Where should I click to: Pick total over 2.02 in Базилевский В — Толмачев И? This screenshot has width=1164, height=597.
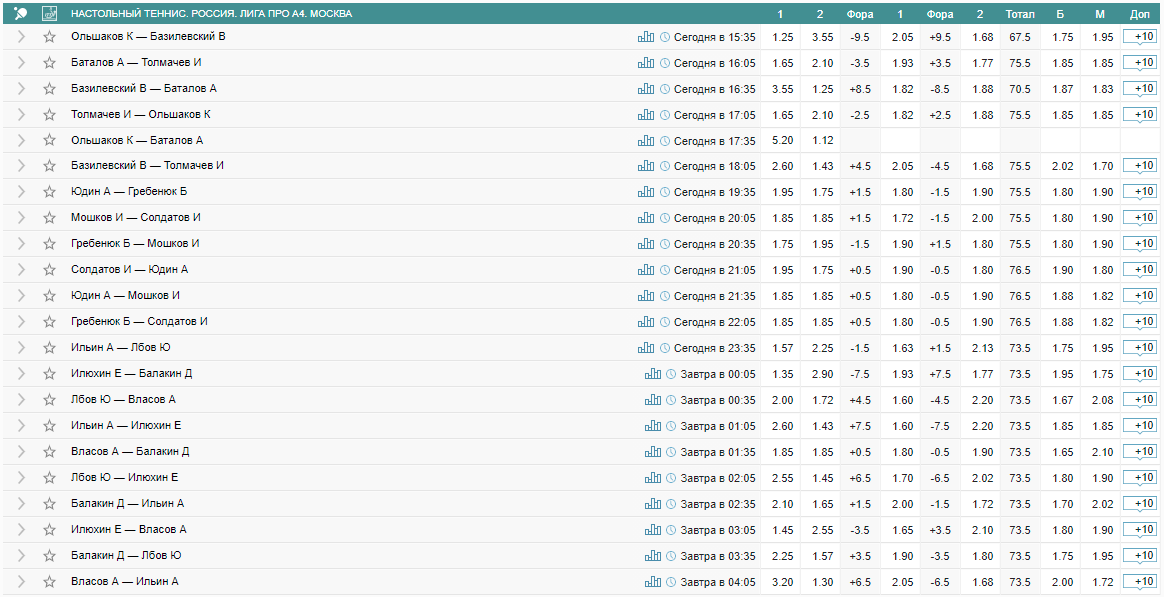(x=1062, y=166)
